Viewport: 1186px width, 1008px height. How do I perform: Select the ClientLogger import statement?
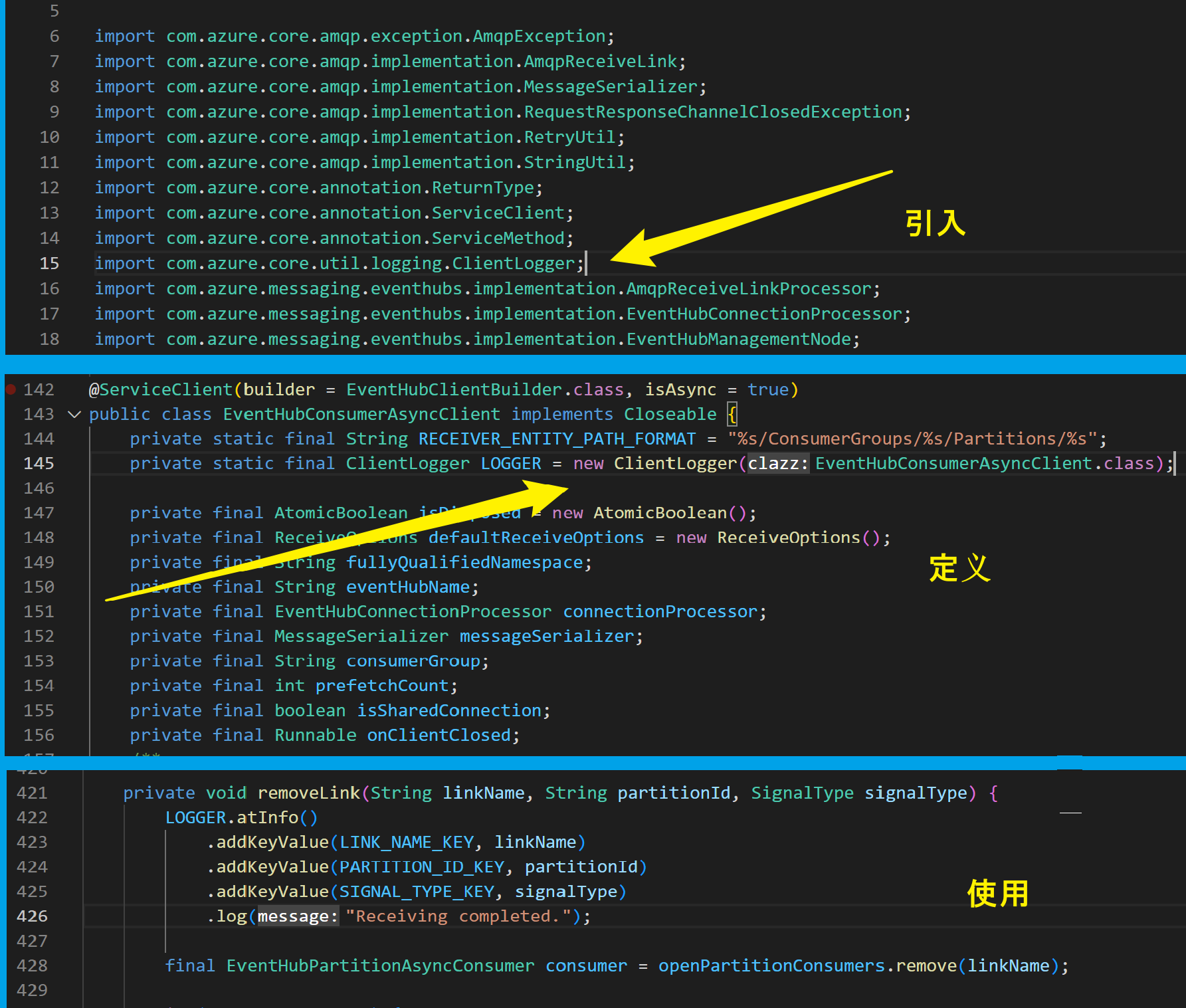pyautogui.click(x=339, y=263)
